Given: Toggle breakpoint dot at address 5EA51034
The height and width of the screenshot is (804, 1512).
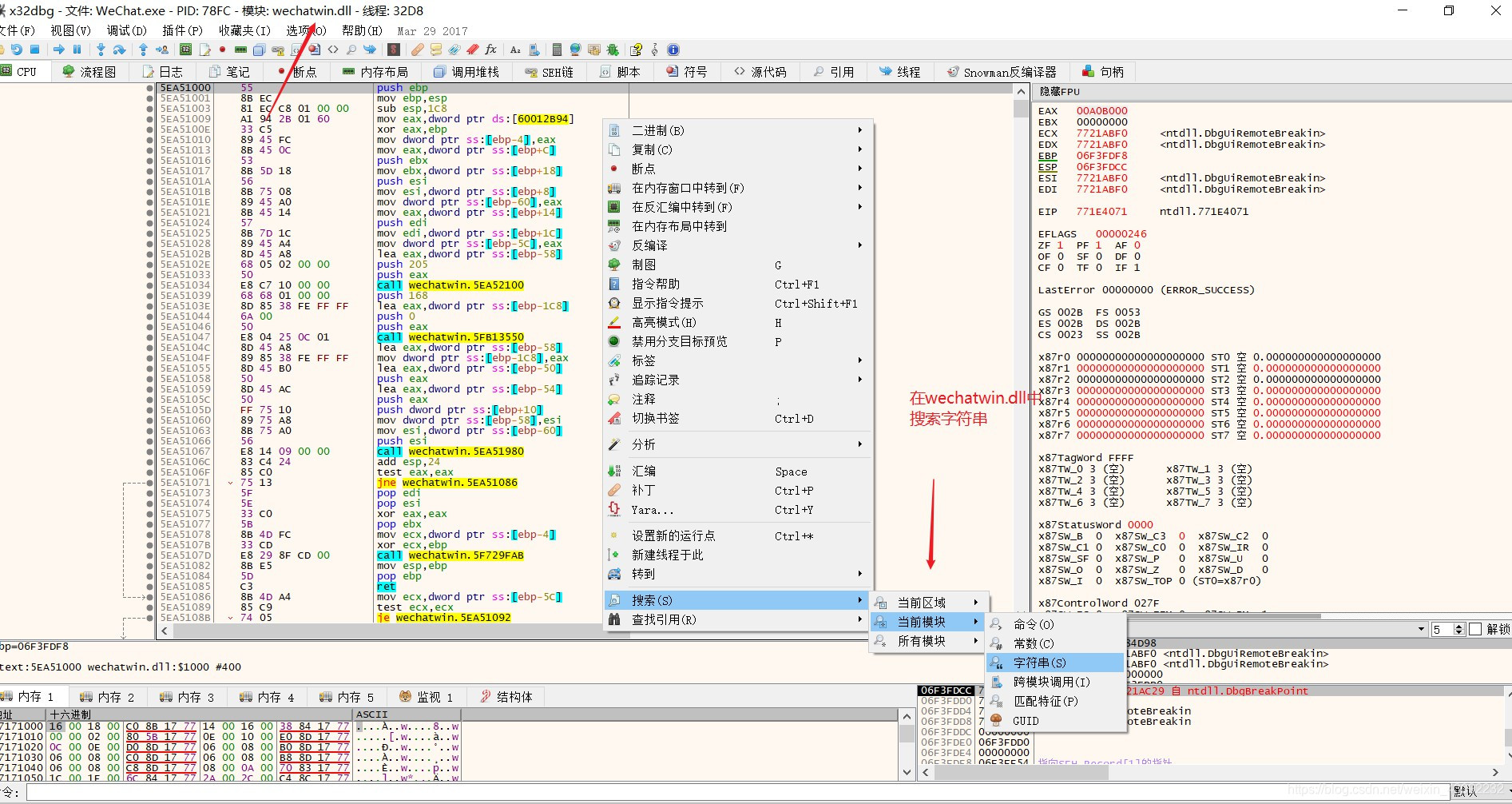Looking at the screenshot, I should tap(149, 285).
